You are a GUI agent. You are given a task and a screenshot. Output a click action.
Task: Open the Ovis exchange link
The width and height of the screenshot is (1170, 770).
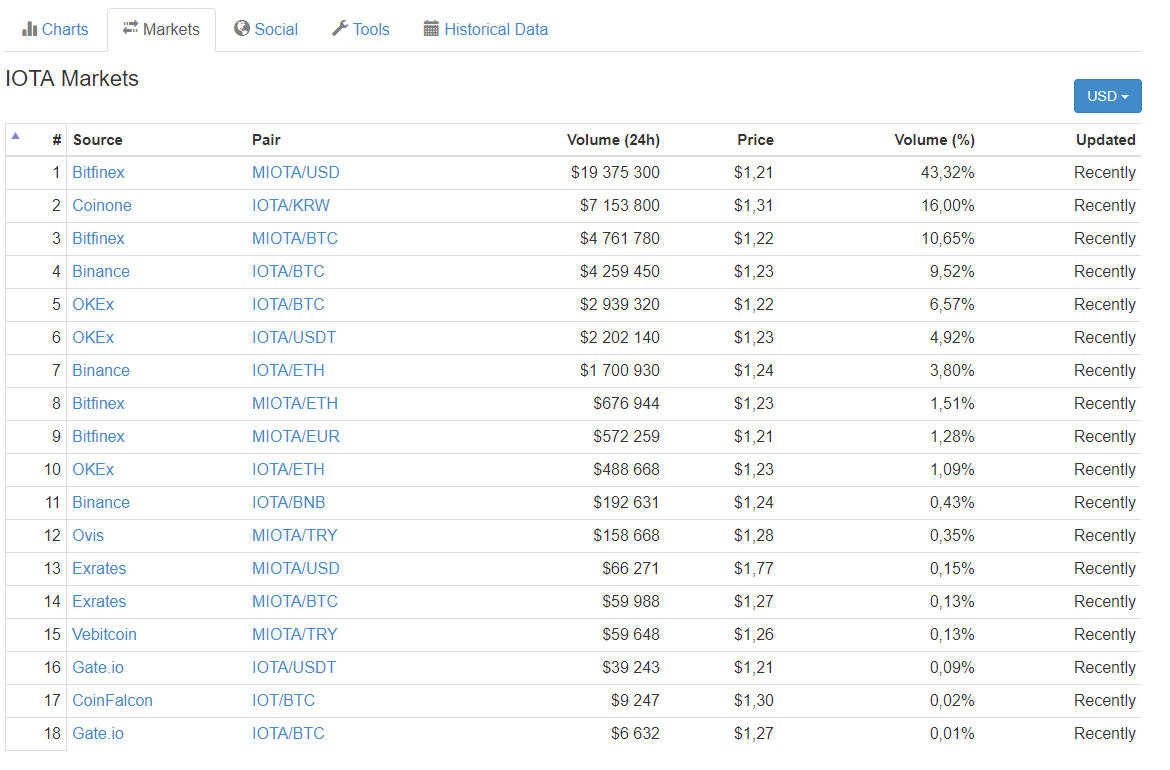88,536
